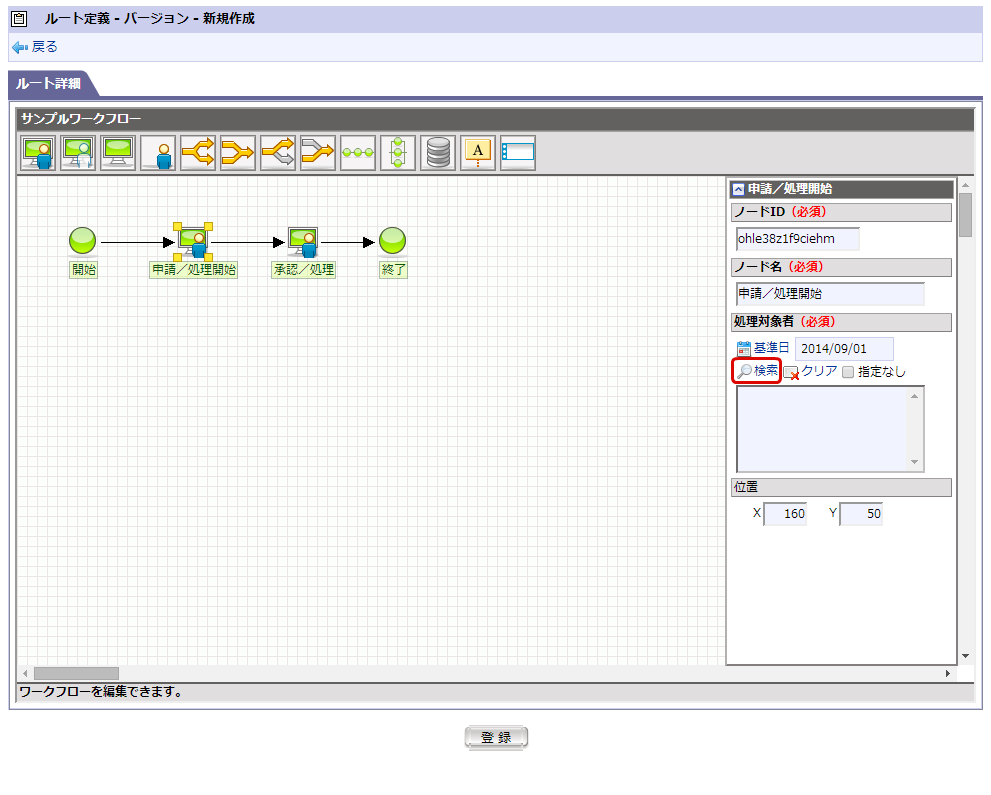Click the 処理対象者 (必須) section header

(841, 322)
